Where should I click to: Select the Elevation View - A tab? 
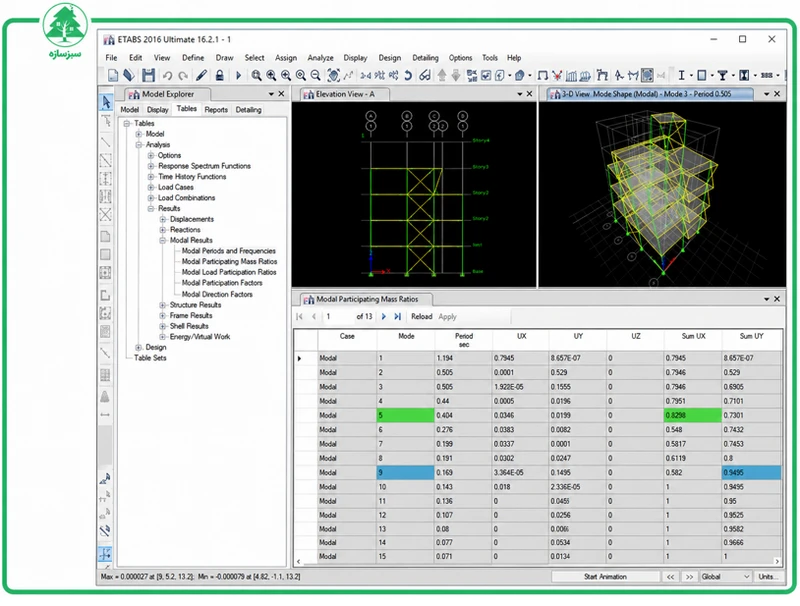[345, 94]
